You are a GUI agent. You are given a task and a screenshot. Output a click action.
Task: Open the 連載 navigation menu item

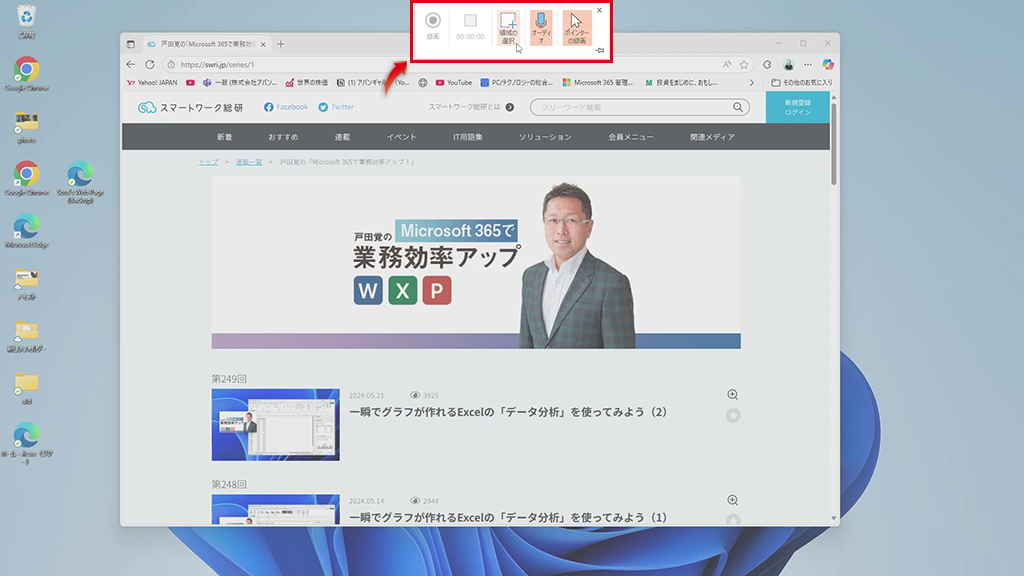click(x=342, y=137)
